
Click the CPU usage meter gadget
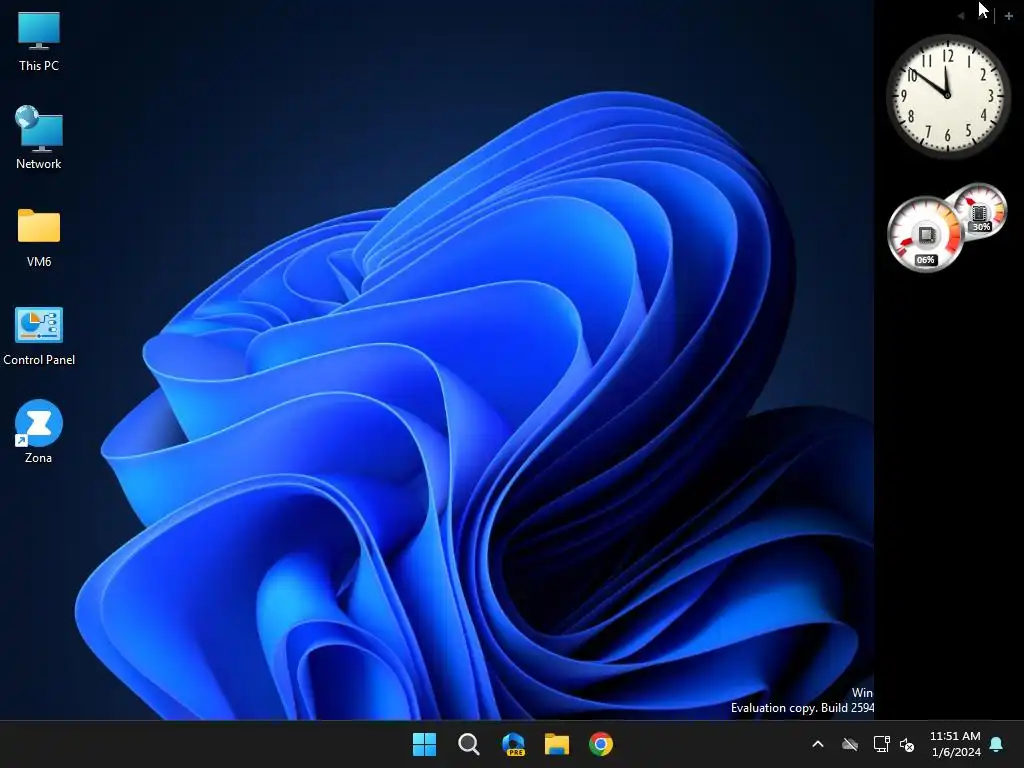[x=925, y=234]
